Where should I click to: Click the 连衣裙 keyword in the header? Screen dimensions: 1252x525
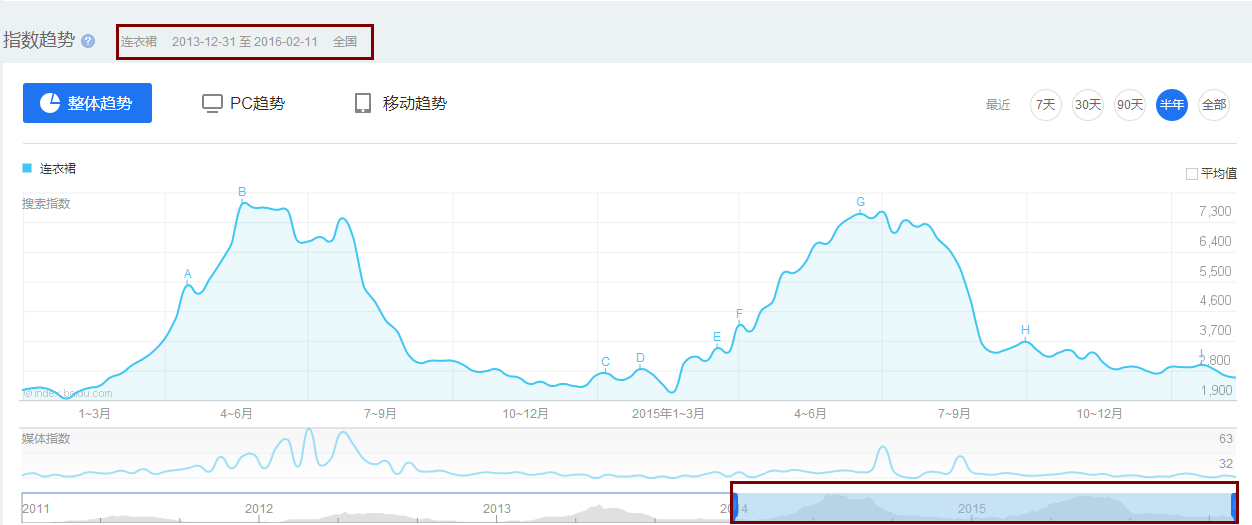tap(139, 42)
